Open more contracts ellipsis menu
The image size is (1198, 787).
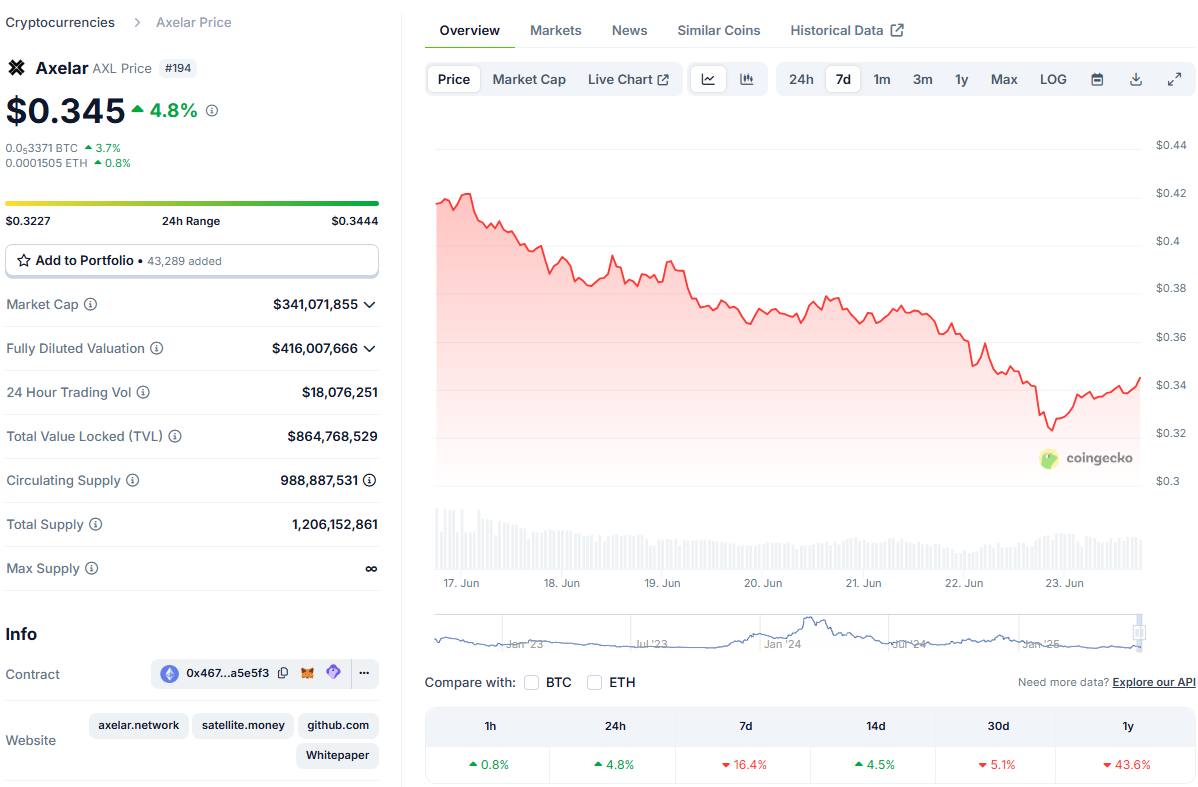coord(364,673)
